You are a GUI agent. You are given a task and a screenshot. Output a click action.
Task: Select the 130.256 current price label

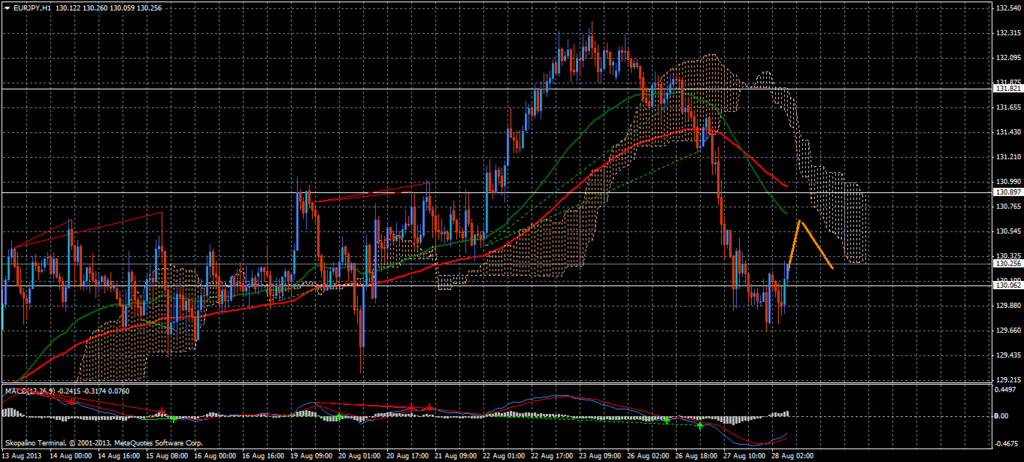1006,263
